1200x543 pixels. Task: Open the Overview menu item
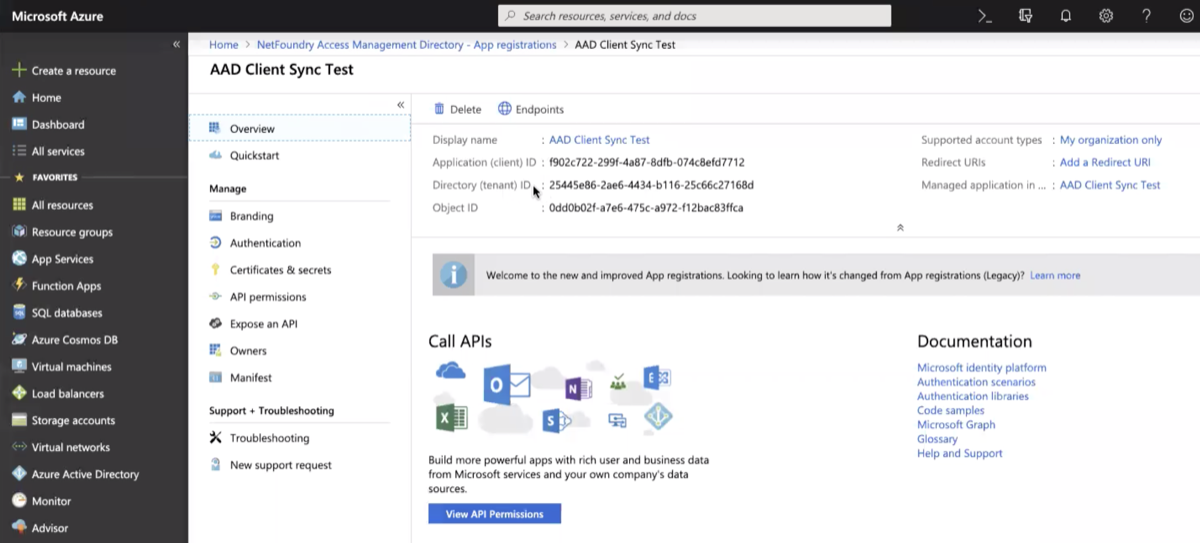[299, 129]
